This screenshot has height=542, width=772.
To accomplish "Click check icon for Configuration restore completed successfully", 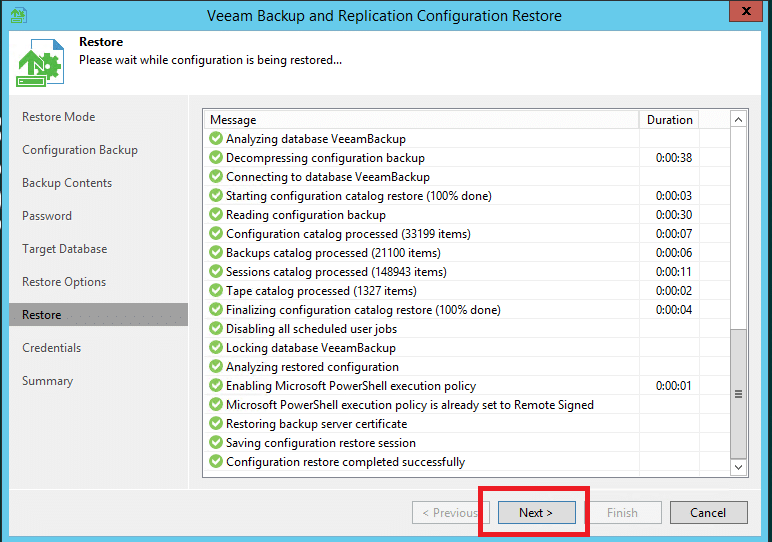I will [x=216, y=461].
